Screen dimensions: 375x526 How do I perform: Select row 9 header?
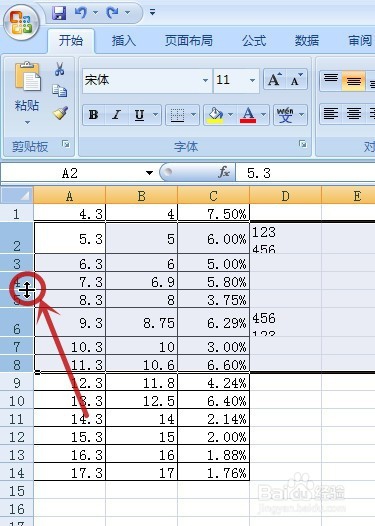pos(17,383)
